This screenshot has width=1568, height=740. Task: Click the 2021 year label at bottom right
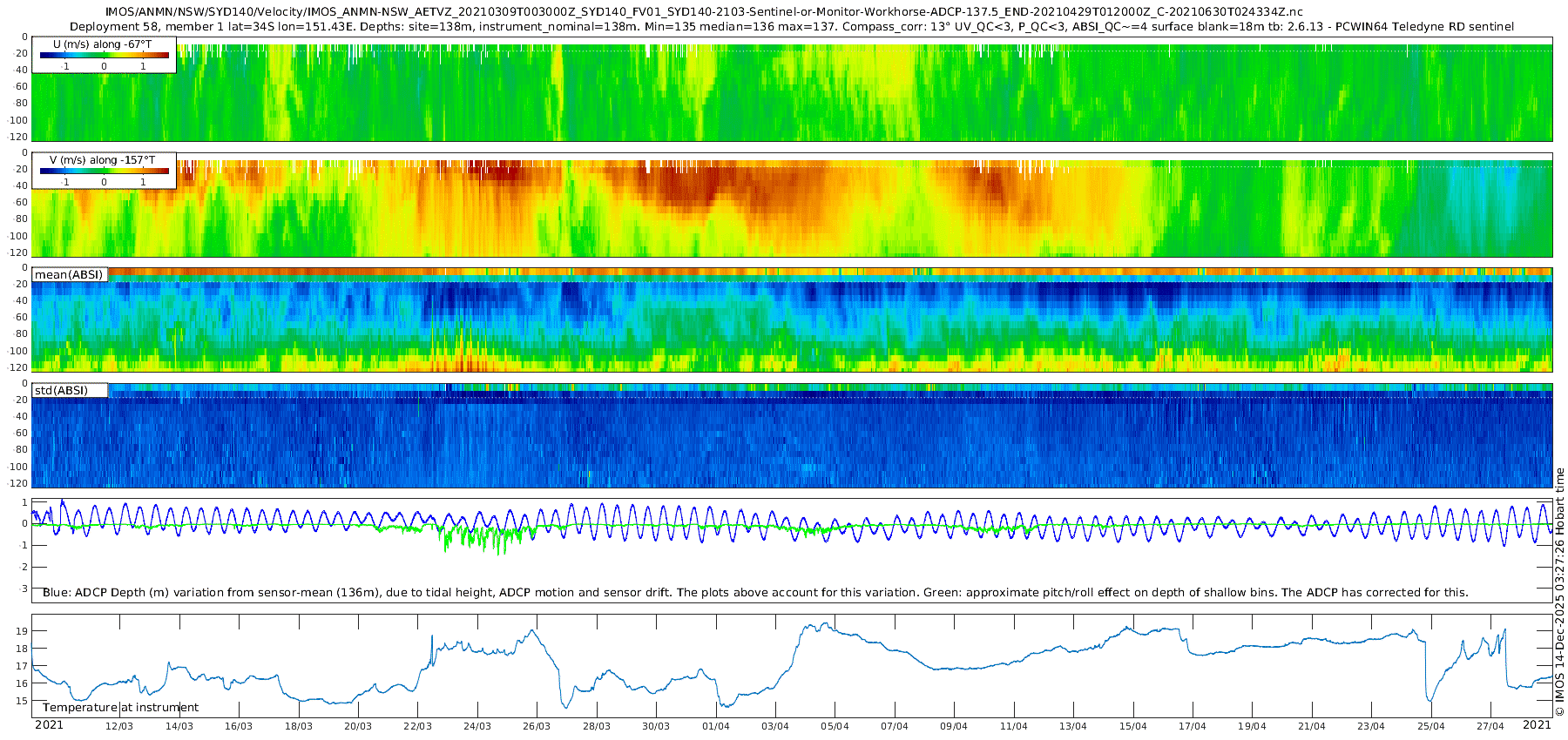1537,725
